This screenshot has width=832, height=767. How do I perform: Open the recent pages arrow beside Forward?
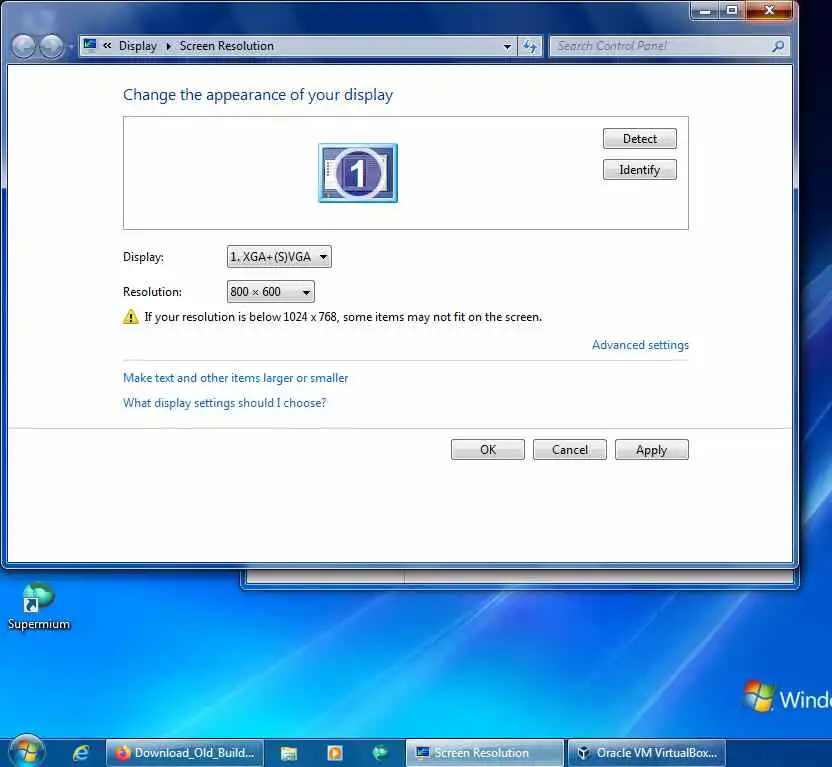[x=70, y=47]
